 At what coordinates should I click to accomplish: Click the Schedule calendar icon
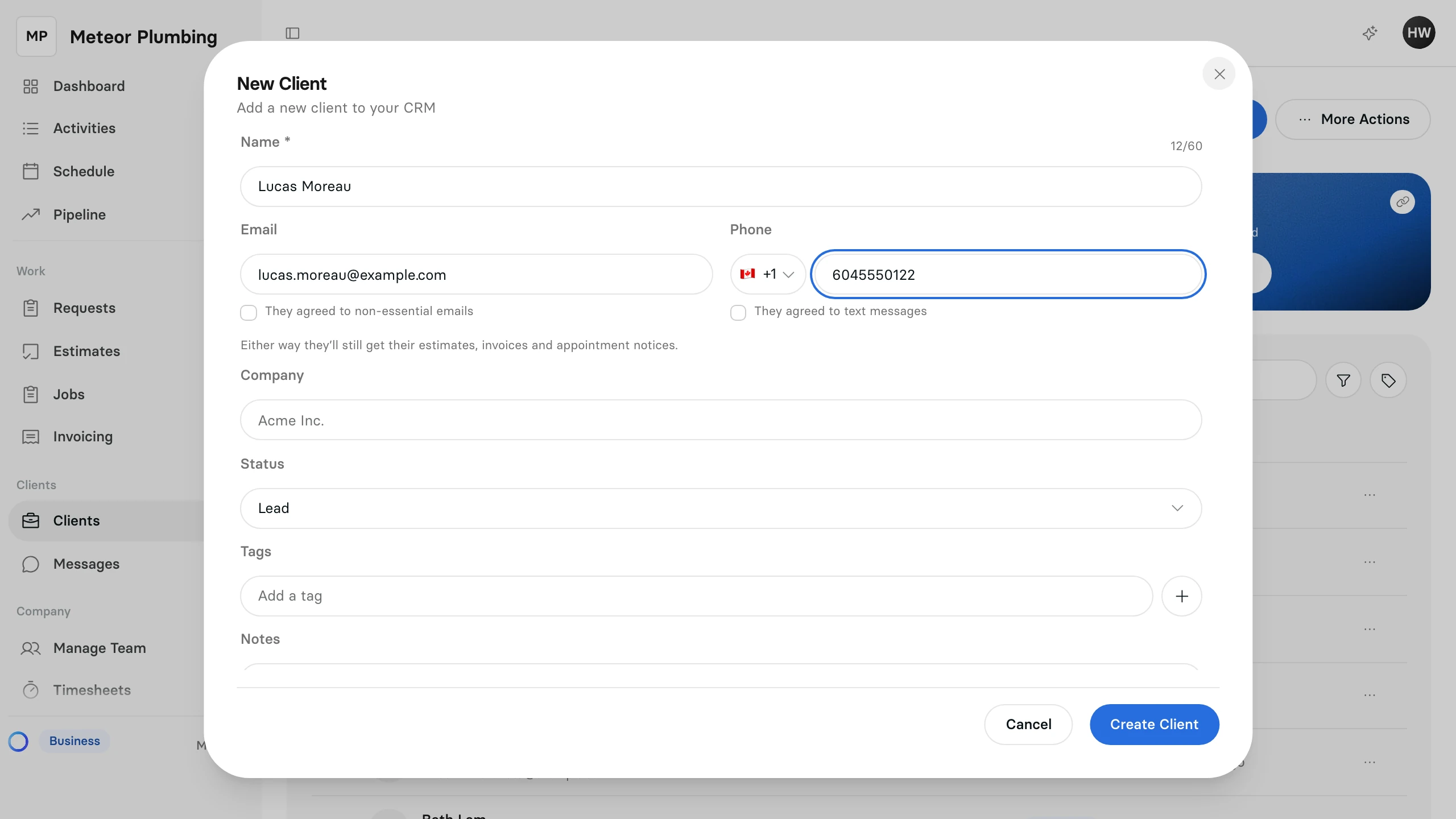pos(31,171)
